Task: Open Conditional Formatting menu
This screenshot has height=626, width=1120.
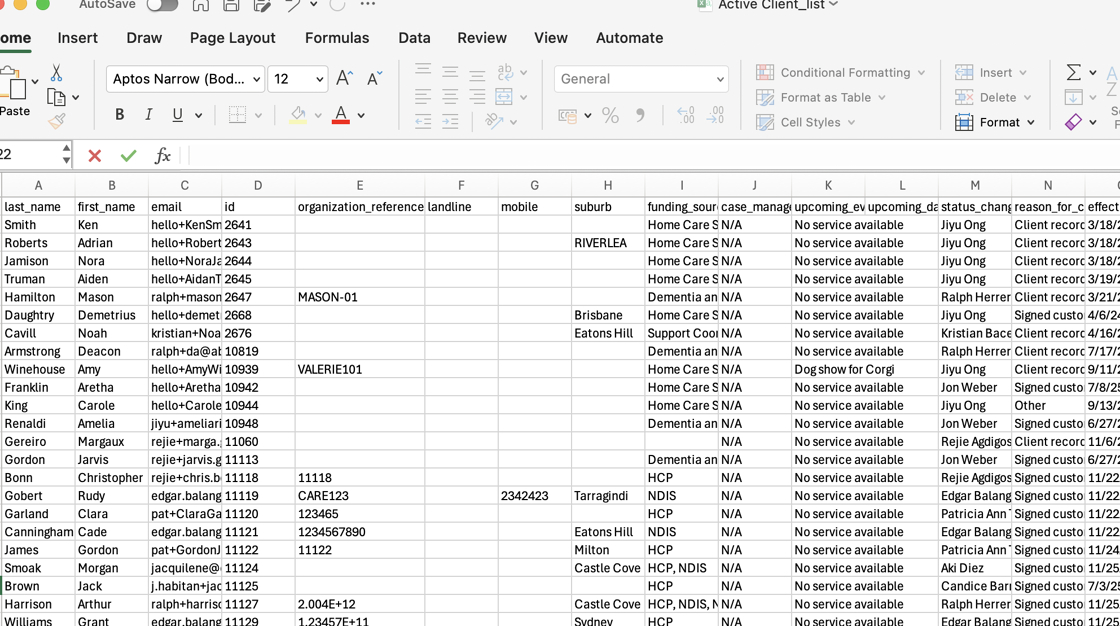Action: pyautogui.click(x=841, y=72)
